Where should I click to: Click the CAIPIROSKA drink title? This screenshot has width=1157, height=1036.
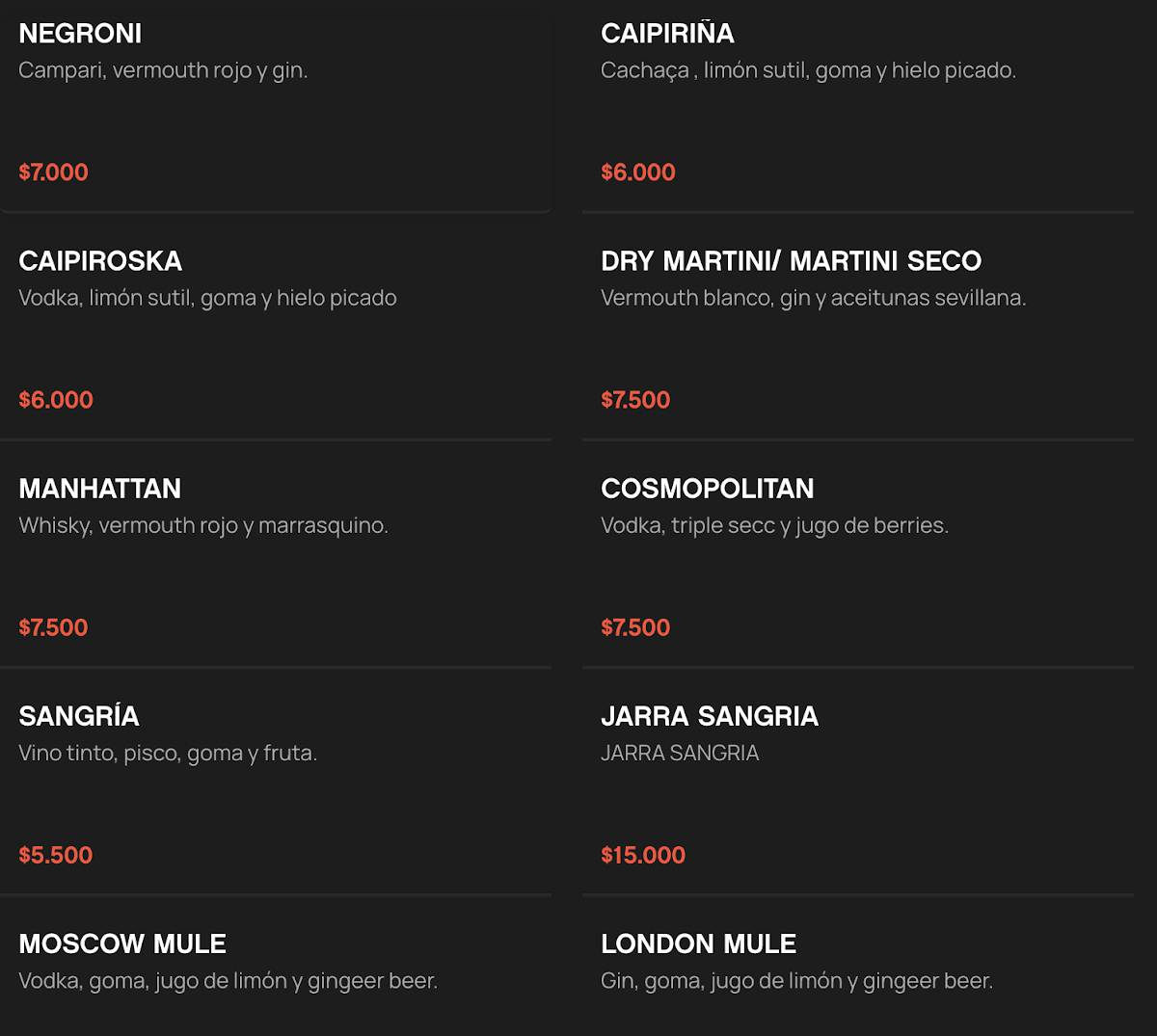100,261
